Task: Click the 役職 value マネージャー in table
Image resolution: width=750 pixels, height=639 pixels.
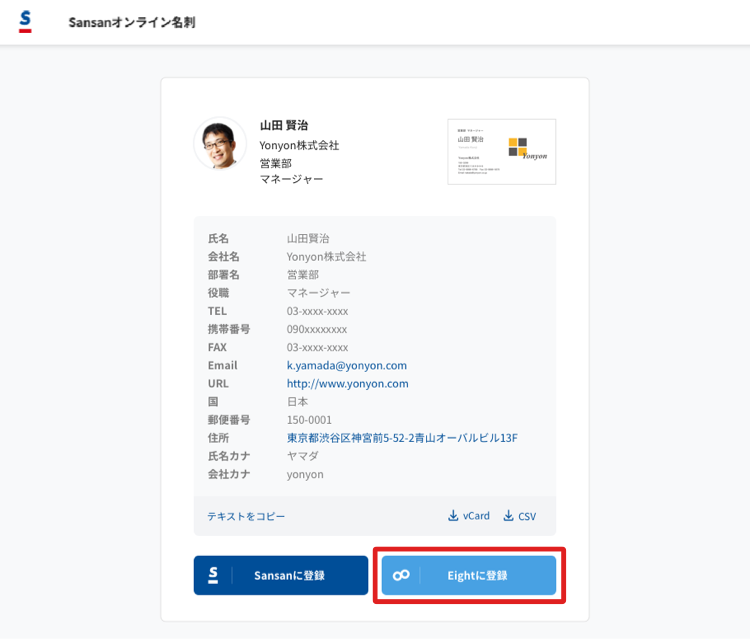Action: 319,293
